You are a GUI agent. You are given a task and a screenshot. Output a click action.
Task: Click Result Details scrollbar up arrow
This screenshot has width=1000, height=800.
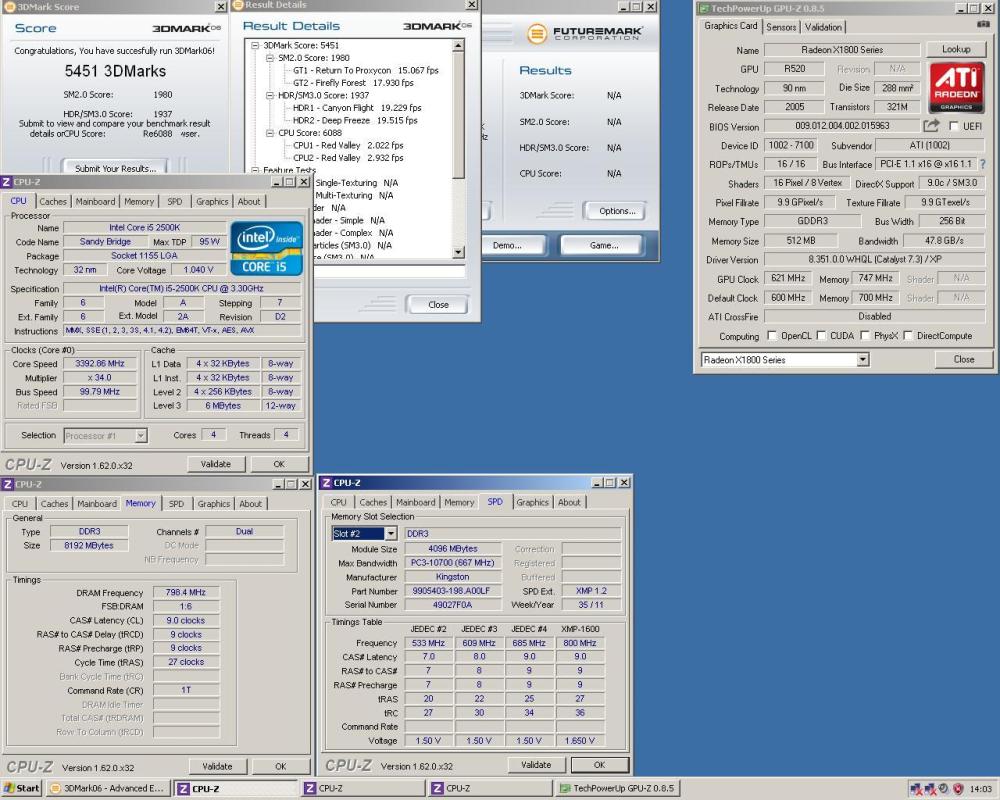point(459,46)
